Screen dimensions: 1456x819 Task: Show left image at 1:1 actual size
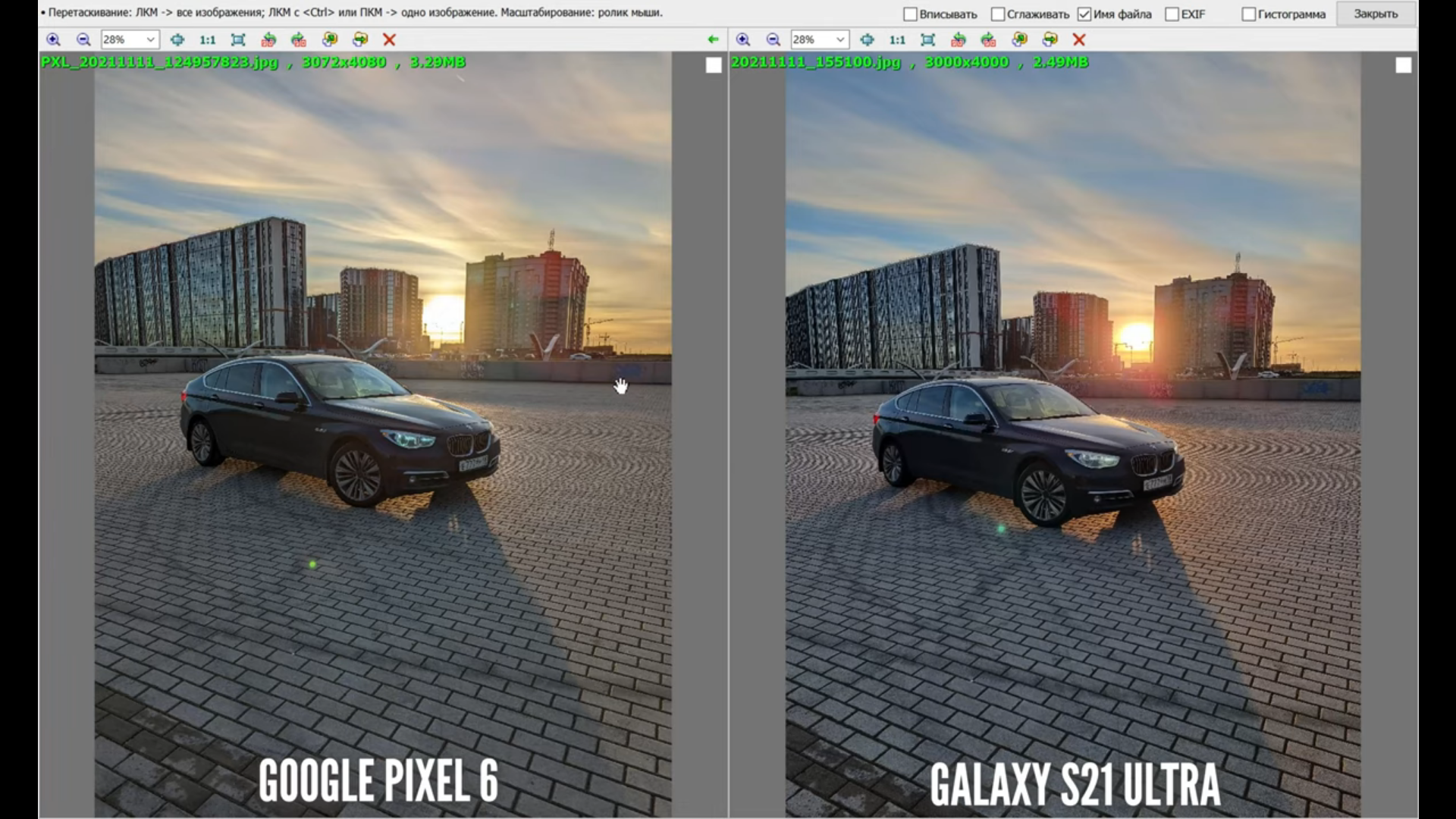[207, 39]
